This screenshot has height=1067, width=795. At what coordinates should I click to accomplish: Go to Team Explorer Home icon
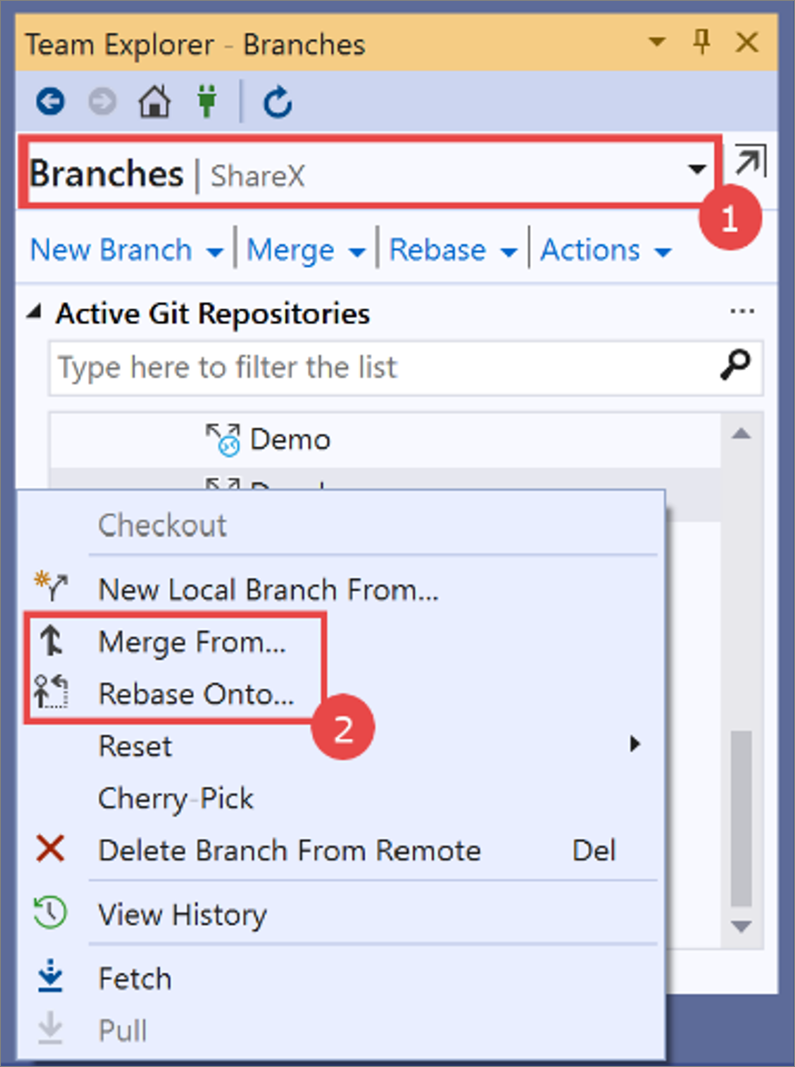coord(154,101)
